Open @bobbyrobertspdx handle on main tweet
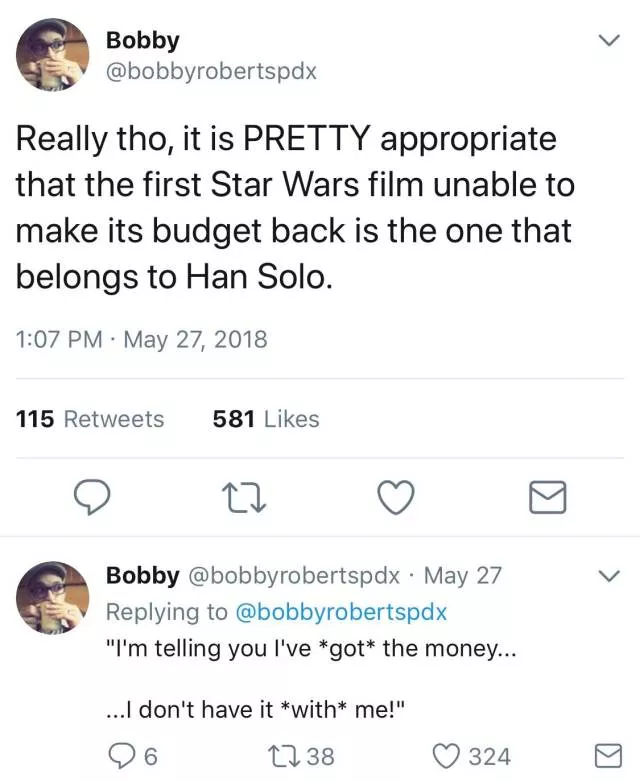 [x=210, y=72]
